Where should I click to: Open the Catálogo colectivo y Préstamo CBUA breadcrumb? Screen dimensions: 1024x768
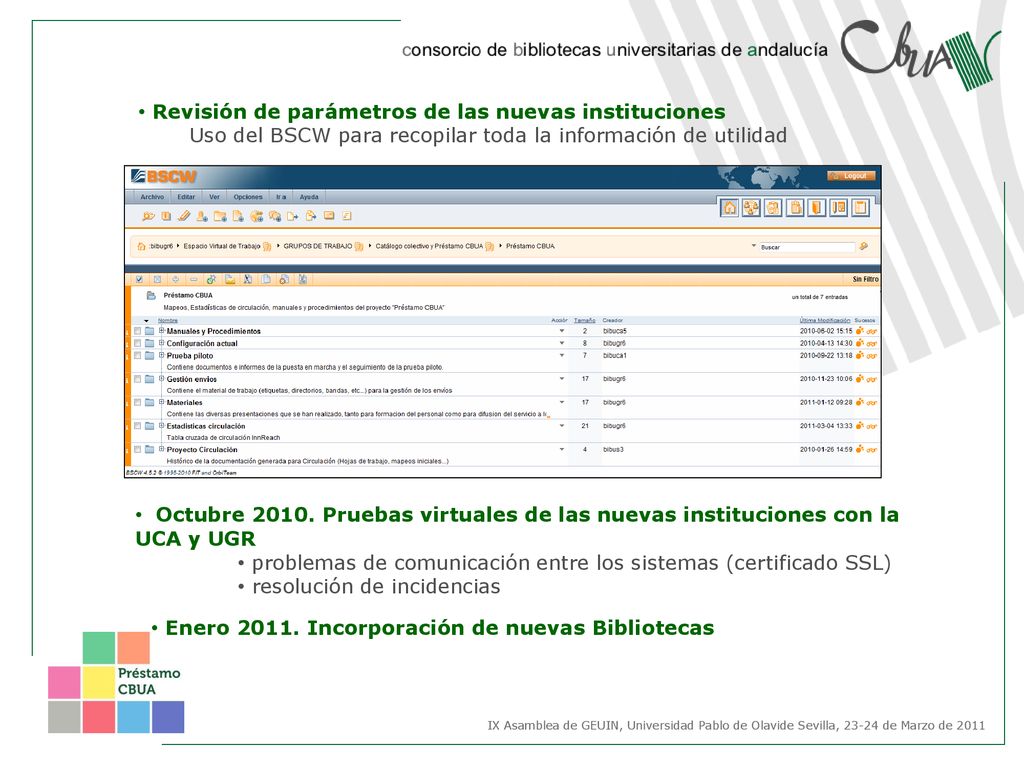point(429,246)
